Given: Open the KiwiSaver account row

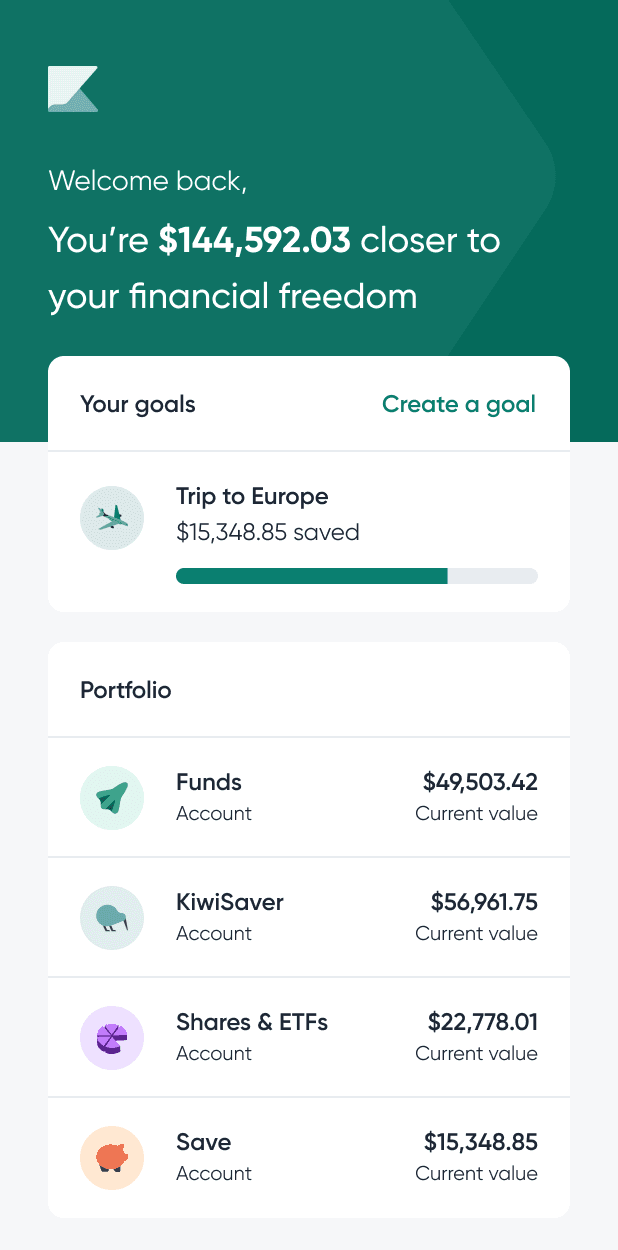Looking at the screenshot, I should pyautogui.click(x=309, y=917).
